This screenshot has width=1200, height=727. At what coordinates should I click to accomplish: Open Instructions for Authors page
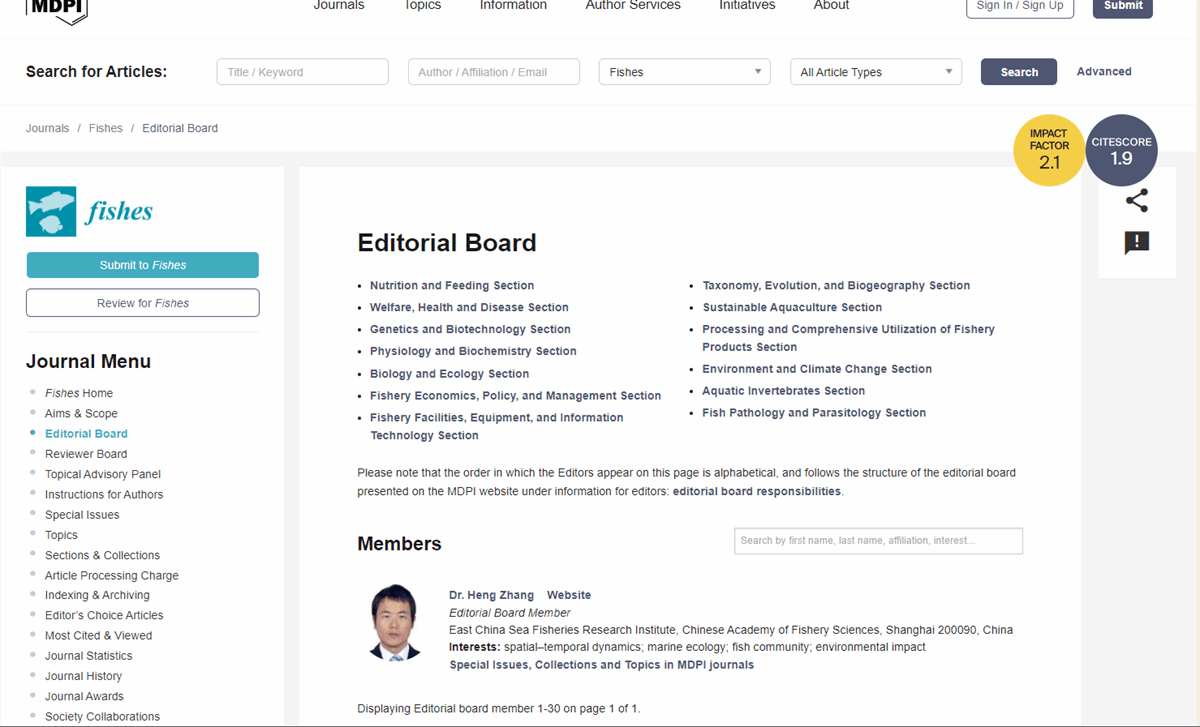(104, 494)
